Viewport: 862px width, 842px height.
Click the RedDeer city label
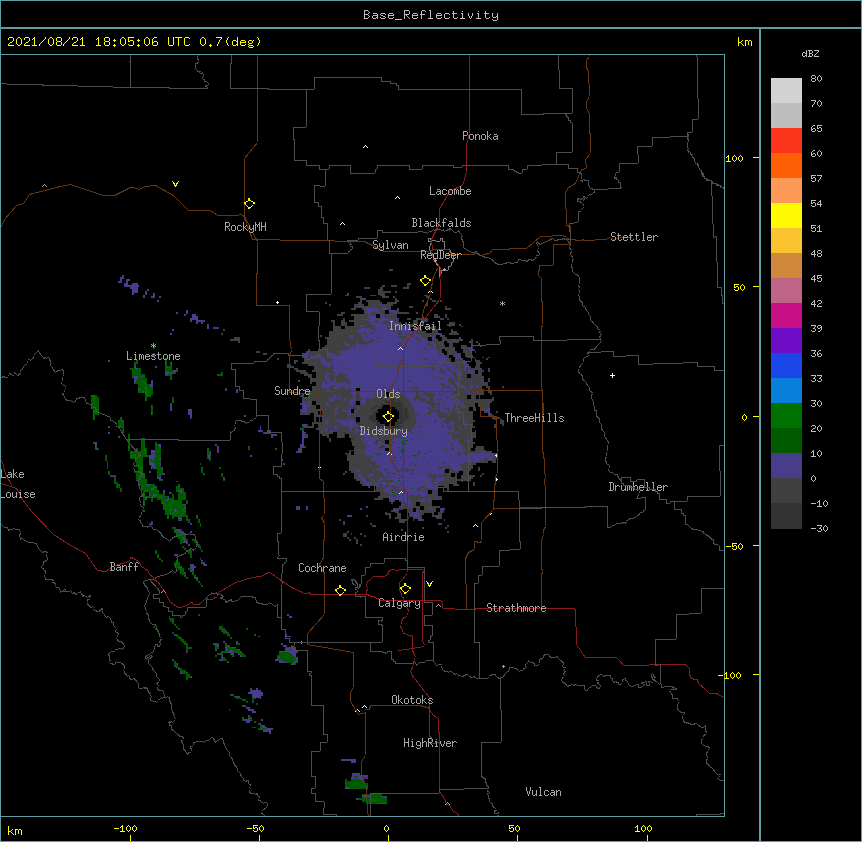pyautogui.click(x=440, y=255)
